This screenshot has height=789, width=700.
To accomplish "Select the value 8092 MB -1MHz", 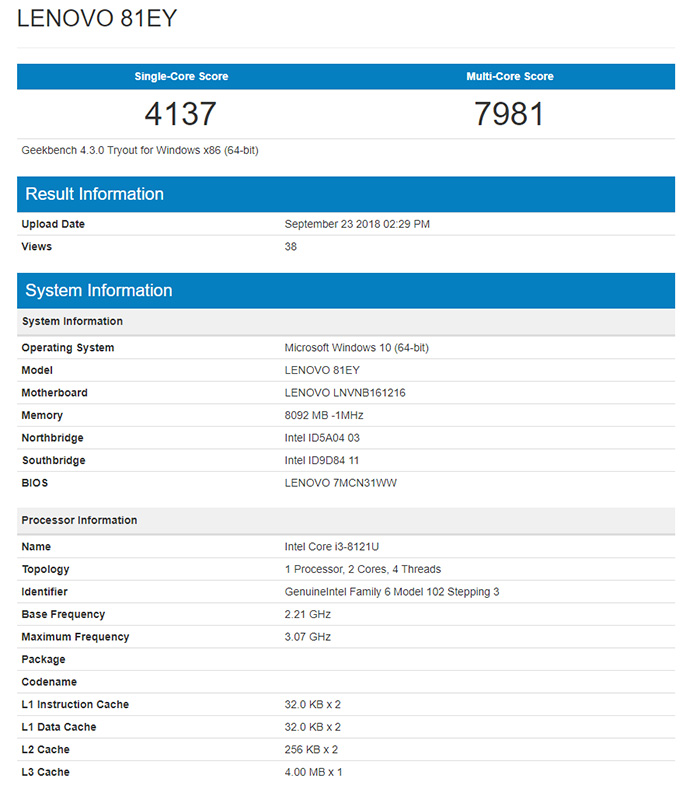I will tap(324, 416).
